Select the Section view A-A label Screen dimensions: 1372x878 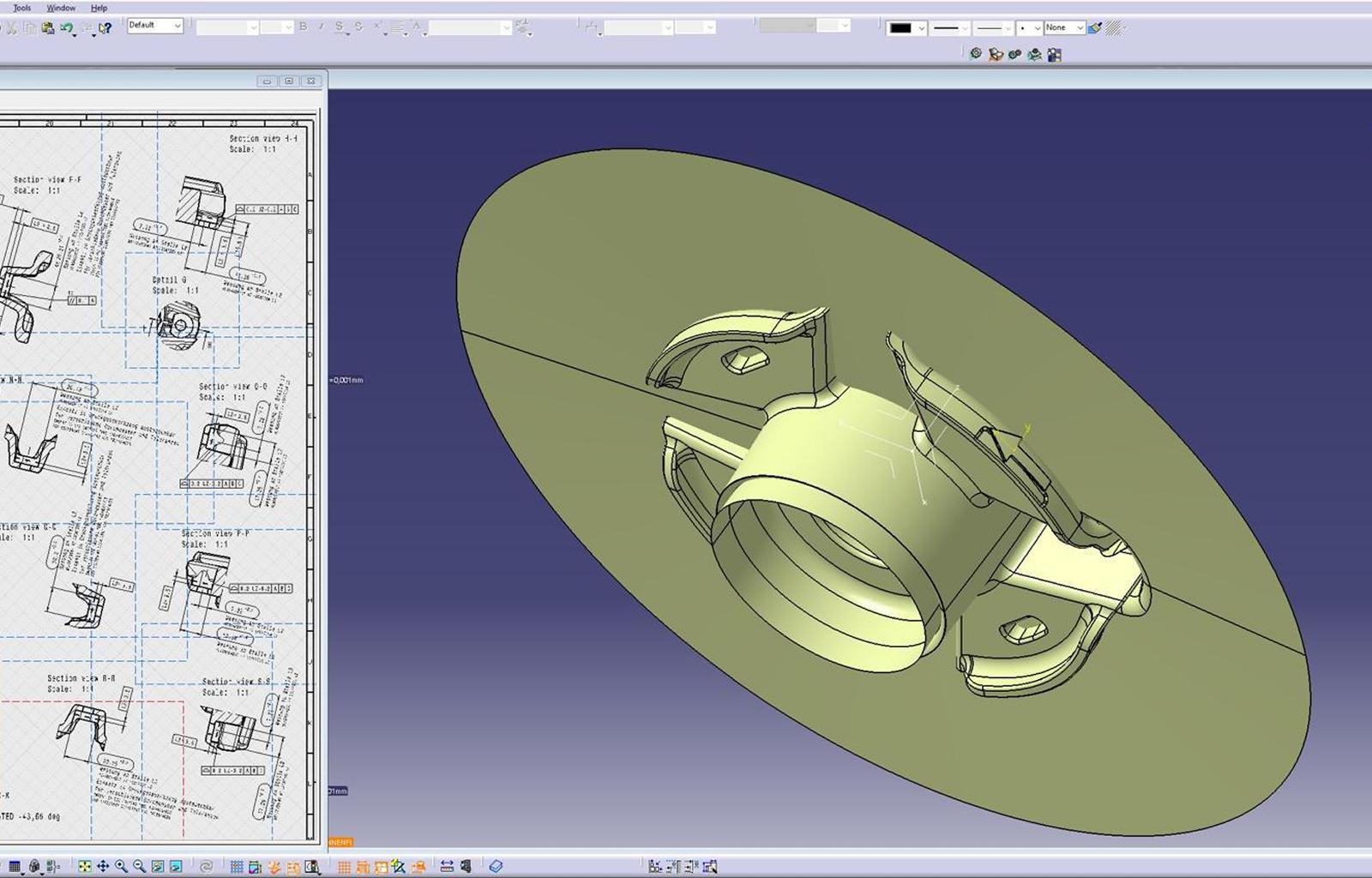263,138
